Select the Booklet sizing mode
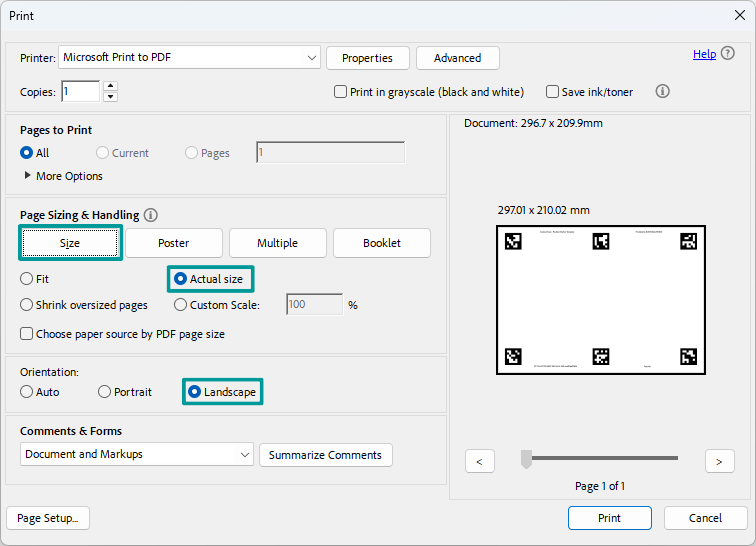Image resolution: width=756 pixels, height=546 pixels. coord(381,243)
